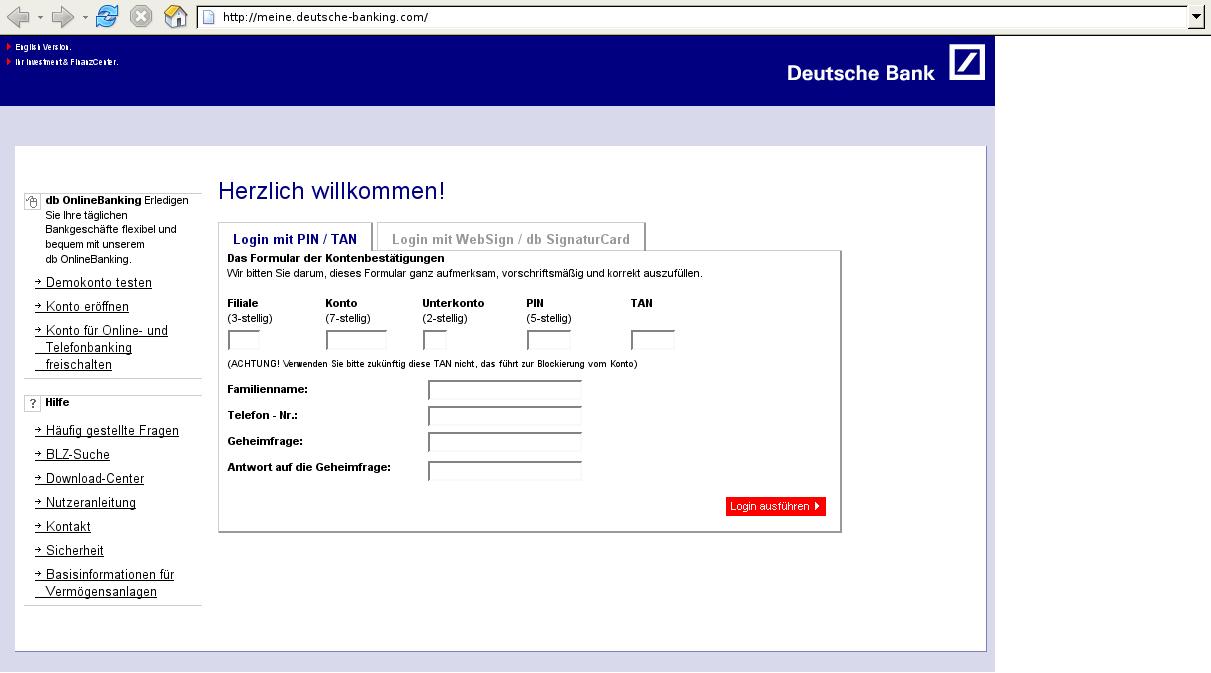Click the Filiale input field
Viewport: 1211px width, 673px height.
244,340
